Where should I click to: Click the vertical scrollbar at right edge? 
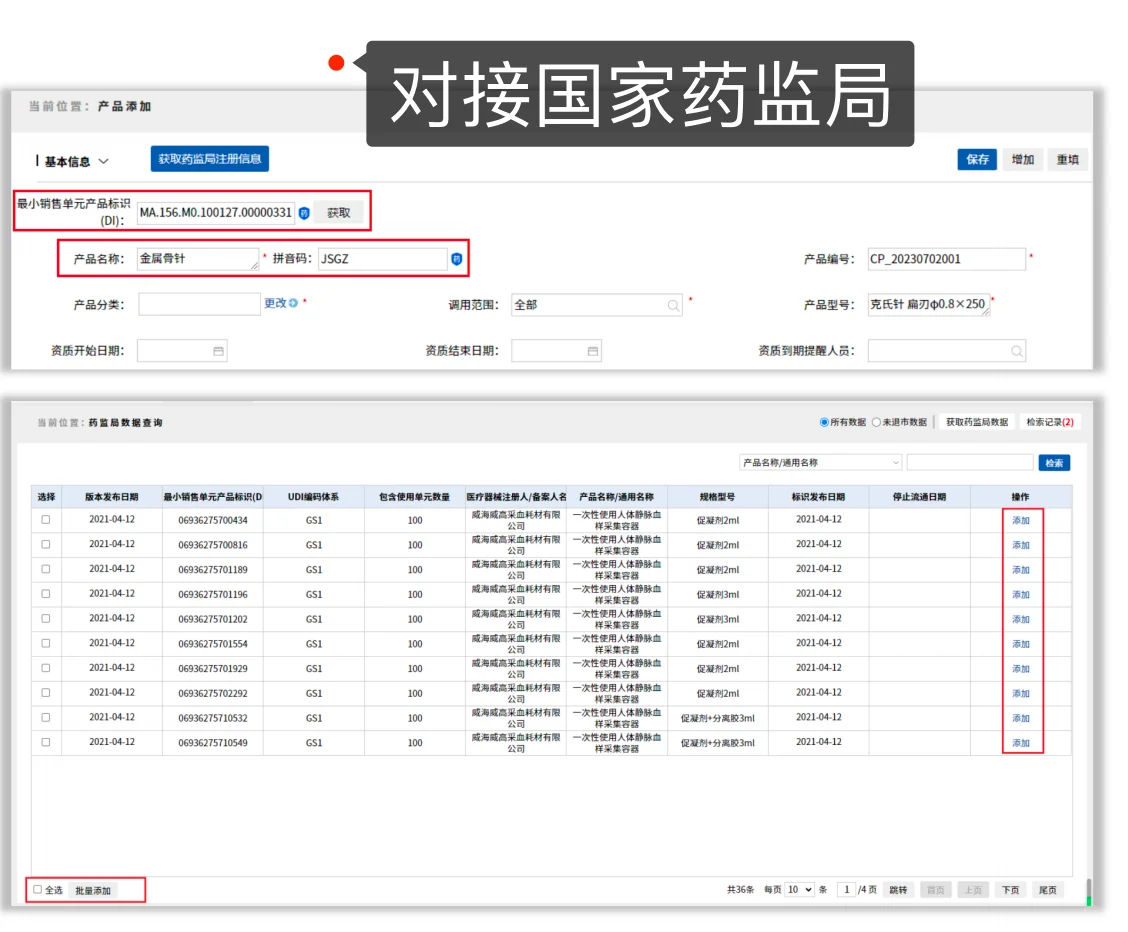(x=1088, y=892)
